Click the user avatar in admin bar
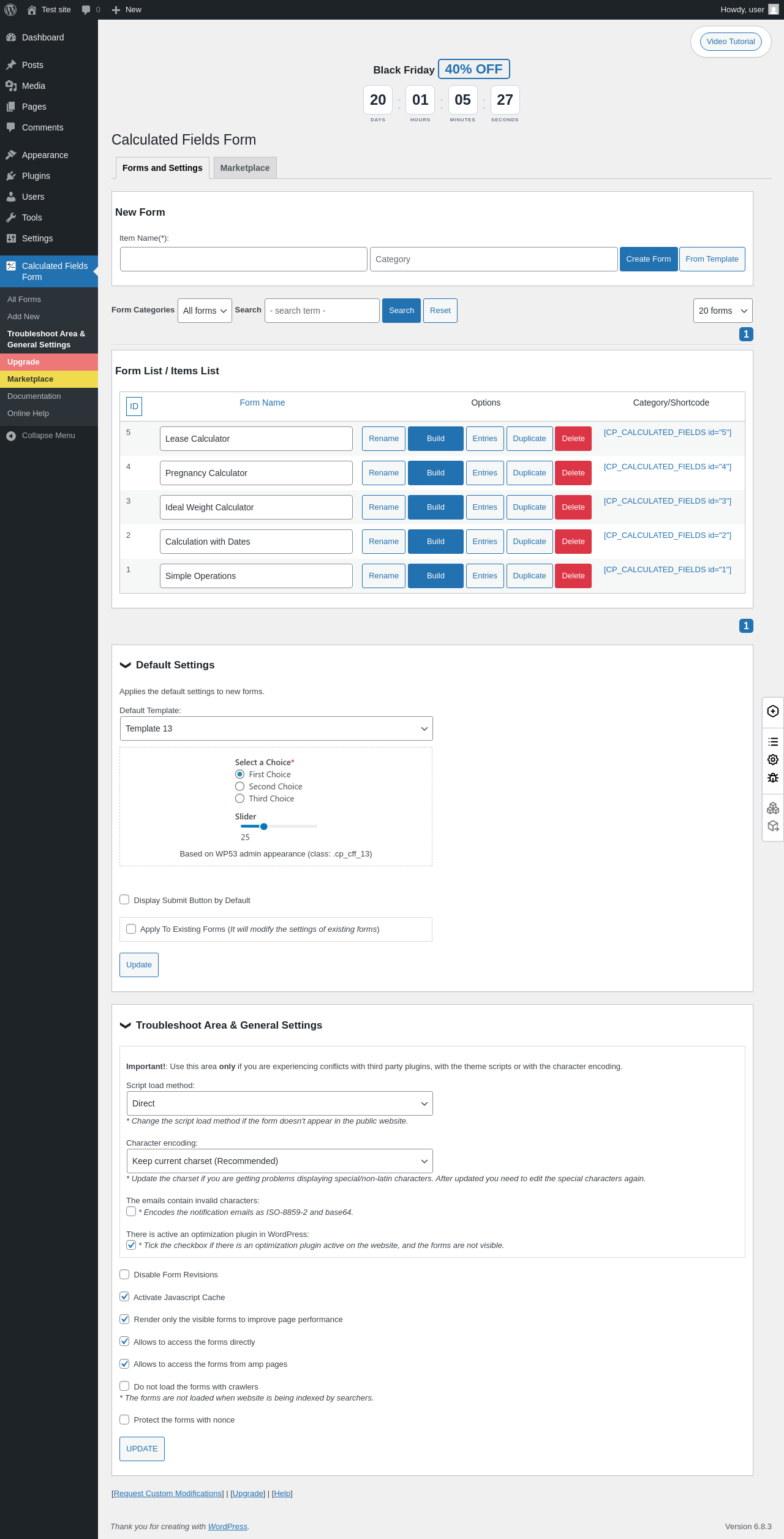The width and height of the screenshot is (784, 1539). [774, 10]
